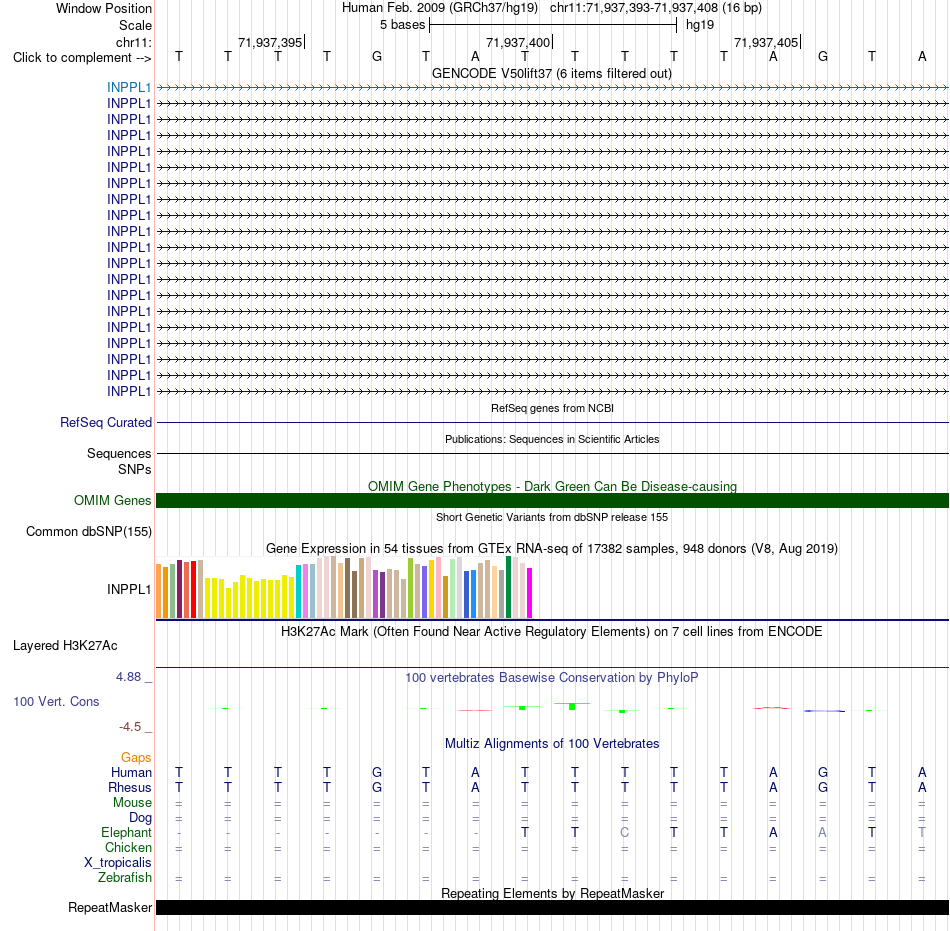
Task: Click the black Sequences publications track line
Action: point(552,453)
